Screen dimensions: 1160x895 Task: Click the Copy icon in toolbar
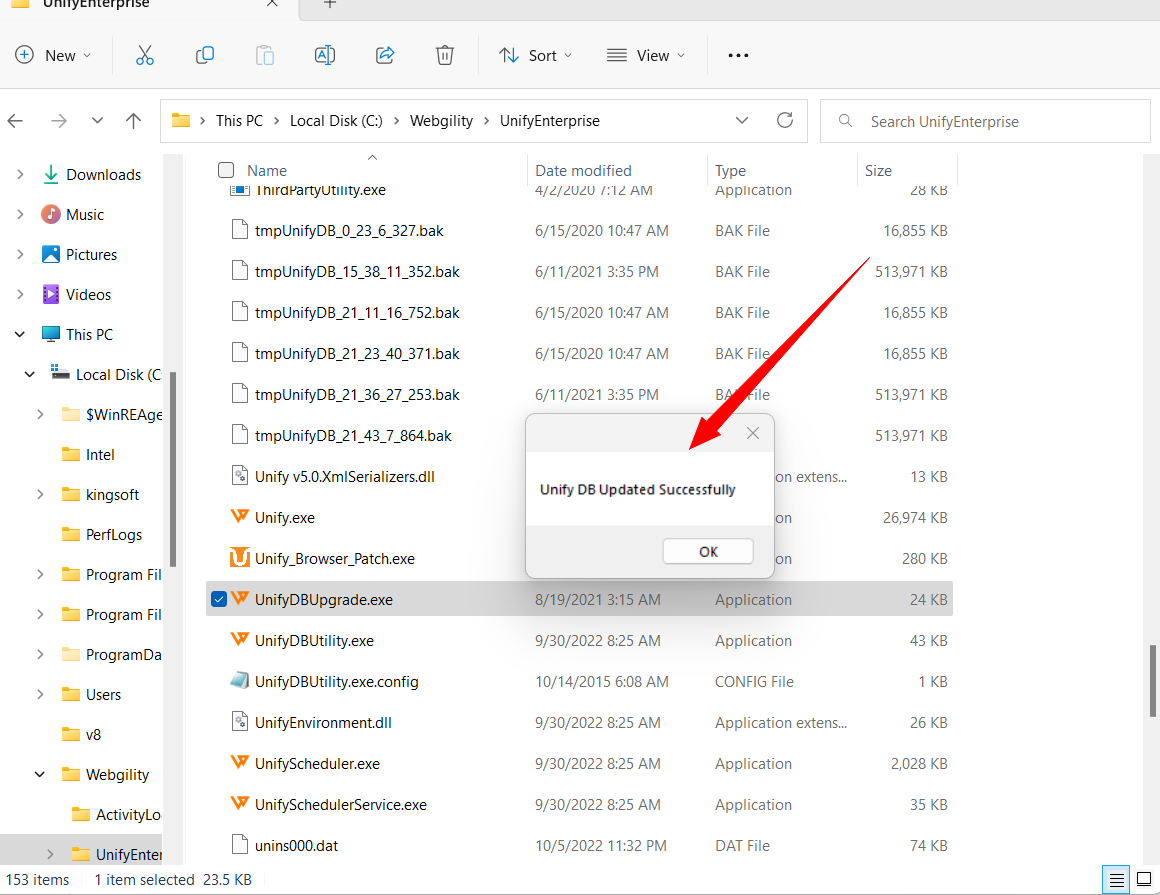point(205,55)
